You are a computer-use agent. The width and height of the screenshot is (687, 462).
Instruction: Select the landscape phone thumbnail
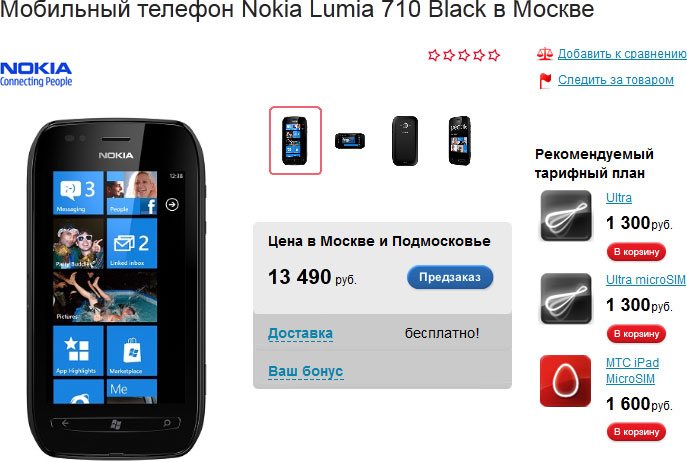pos(350,141)
